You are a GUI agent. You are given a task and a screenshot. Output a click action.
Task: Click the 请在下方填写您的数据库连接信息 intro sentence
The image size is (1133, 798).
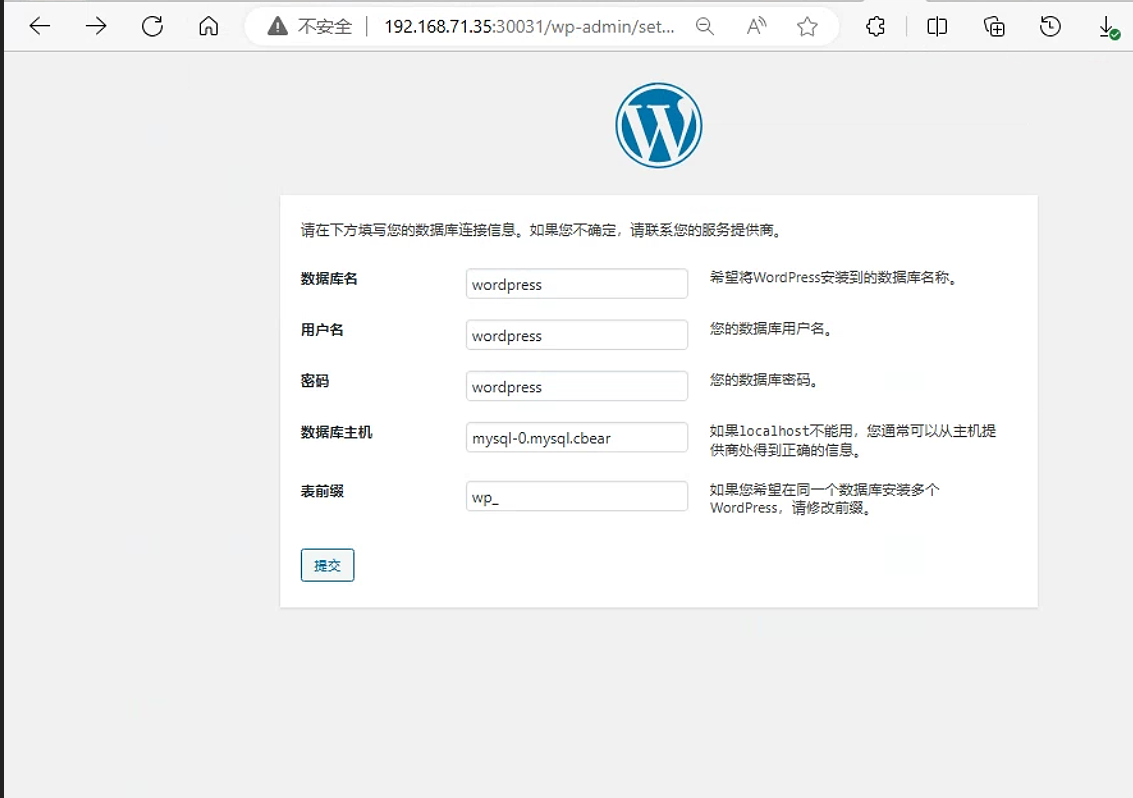(x=542, y=230)
